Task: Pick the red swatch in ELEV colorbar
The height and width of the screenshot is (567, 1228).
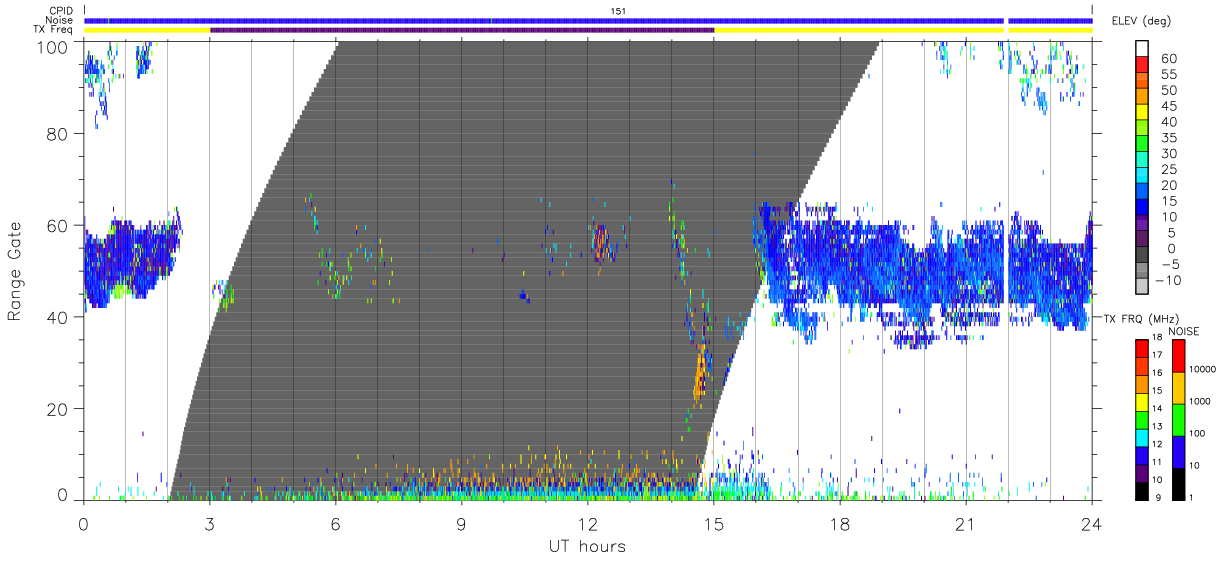Action: point(1142,65)
